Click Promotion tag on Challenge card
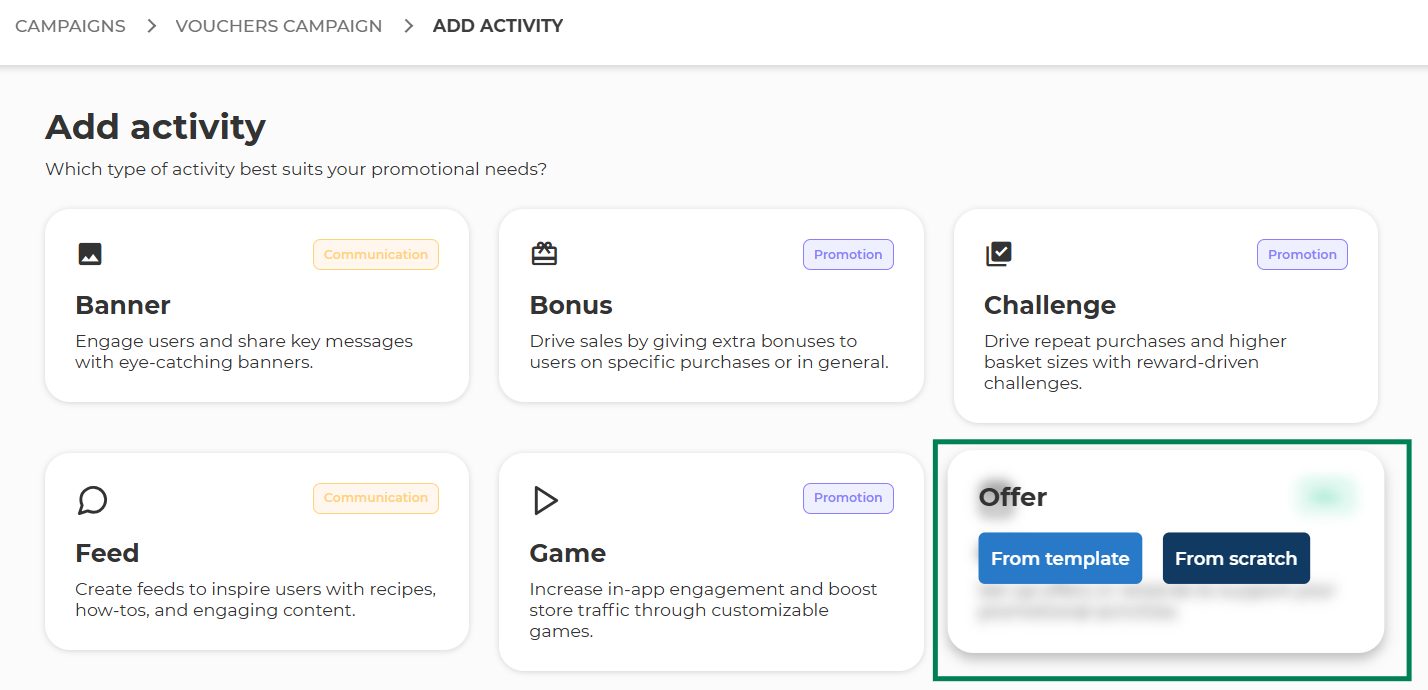This screenshot has height=690, width=1428. pos(1302,254)
